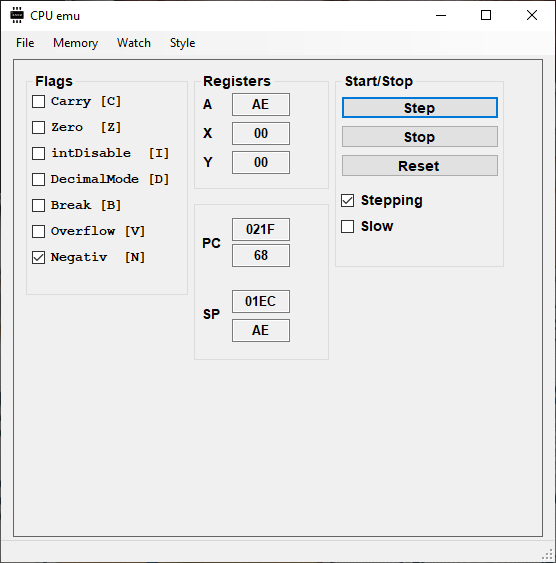Image resolution: width=556 pixels, height=563 pixels.
Task: Open the Watch menu
Action: pos(134,43)
